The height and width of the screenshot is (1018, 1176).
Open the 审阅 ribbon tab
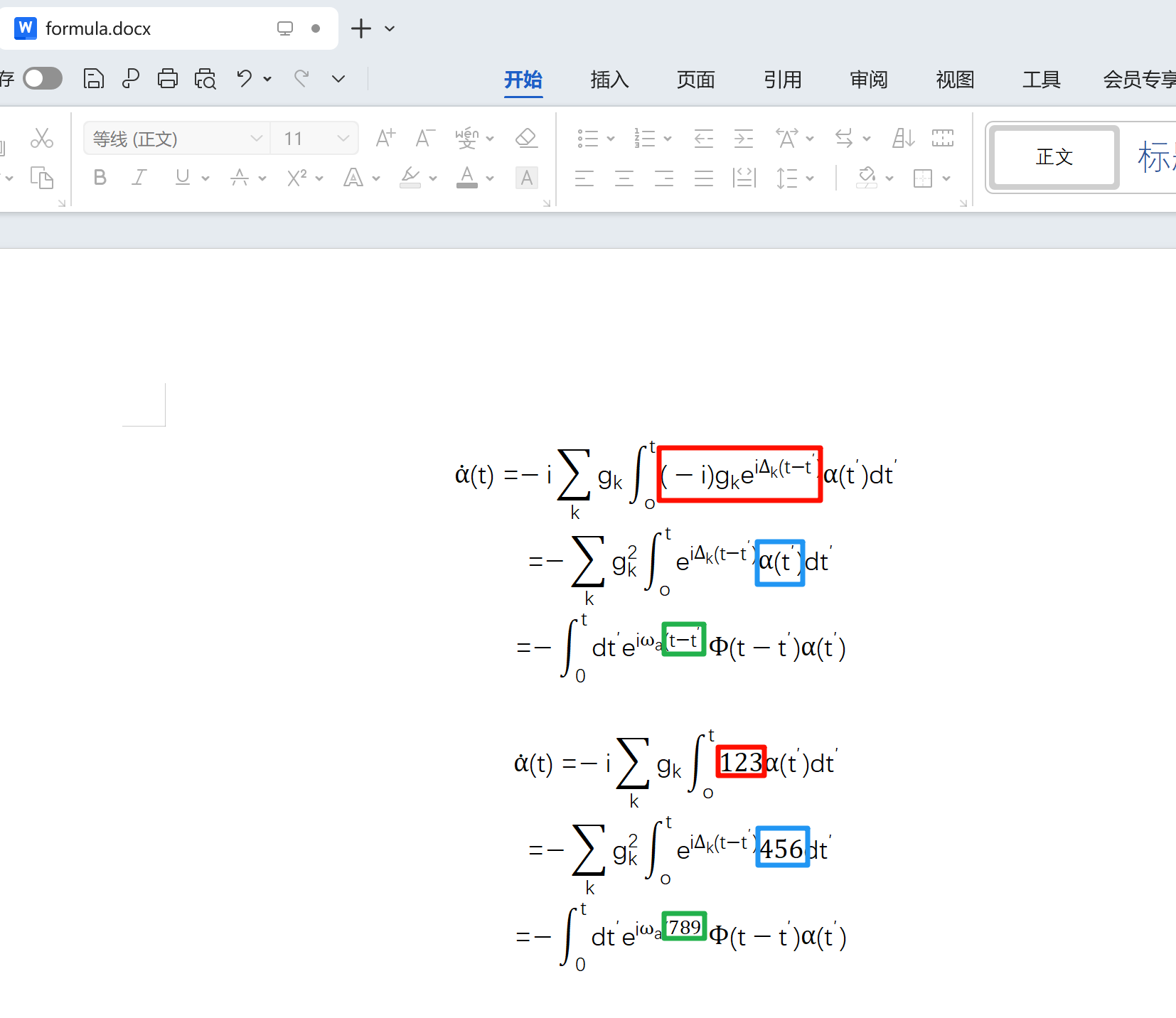[867, 80]
